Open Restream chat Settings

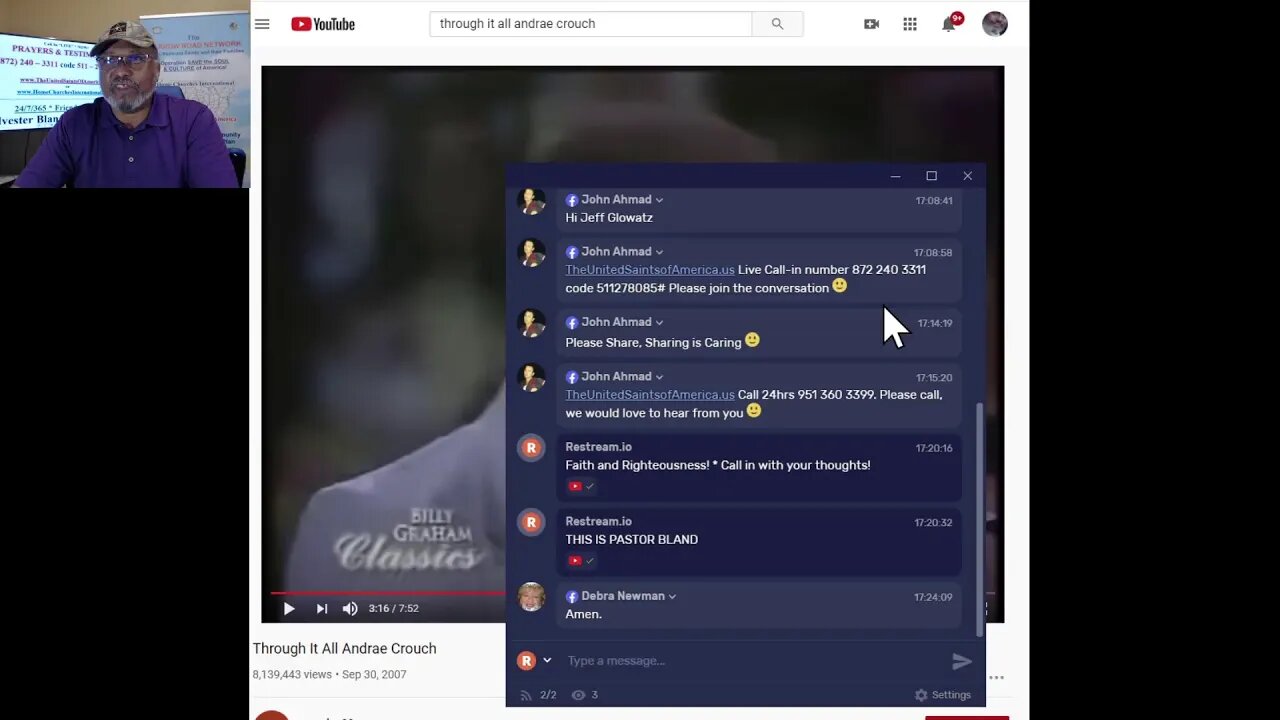point(942,695)
